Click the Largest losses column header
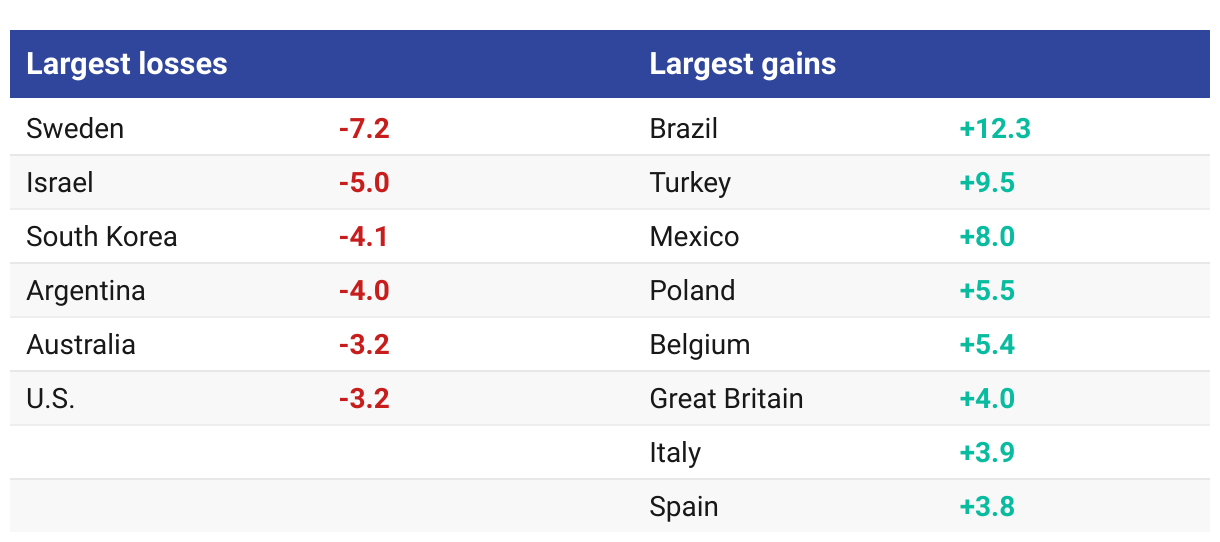This screenshot has height=542, width=1220. (127, 64)
